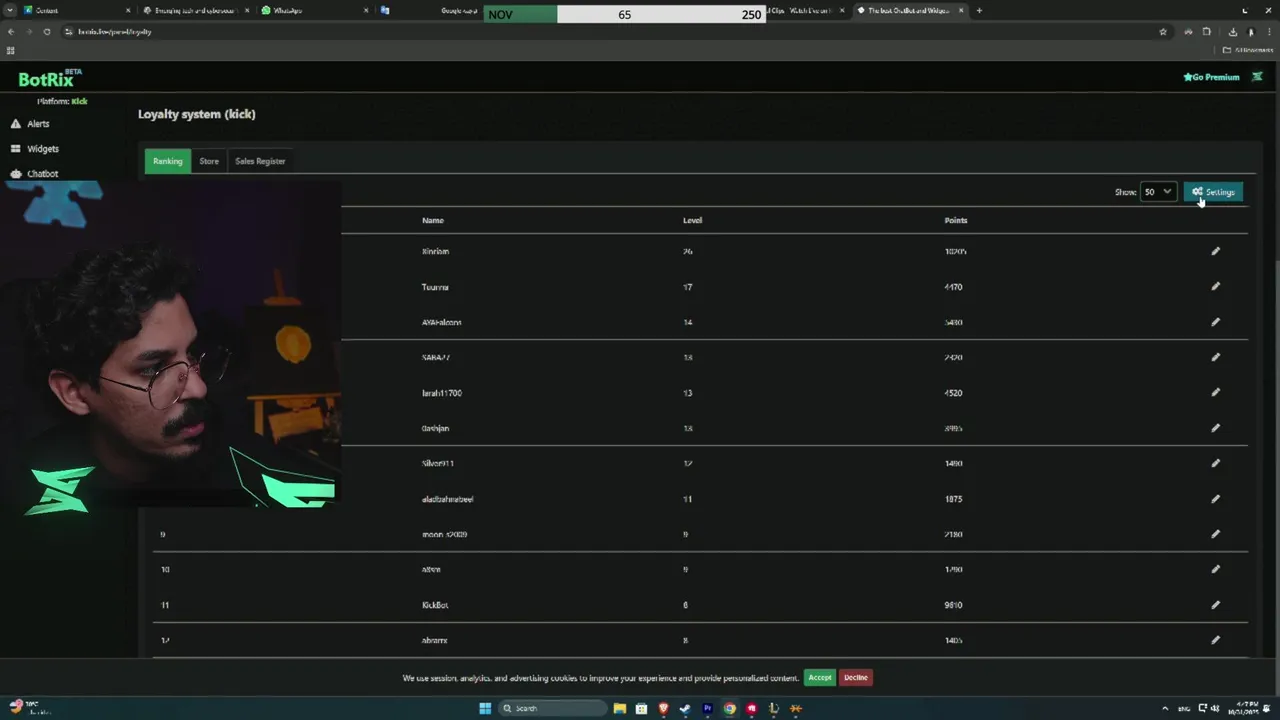Edit the level 11 user with 1875 points

coord(1215,498)
